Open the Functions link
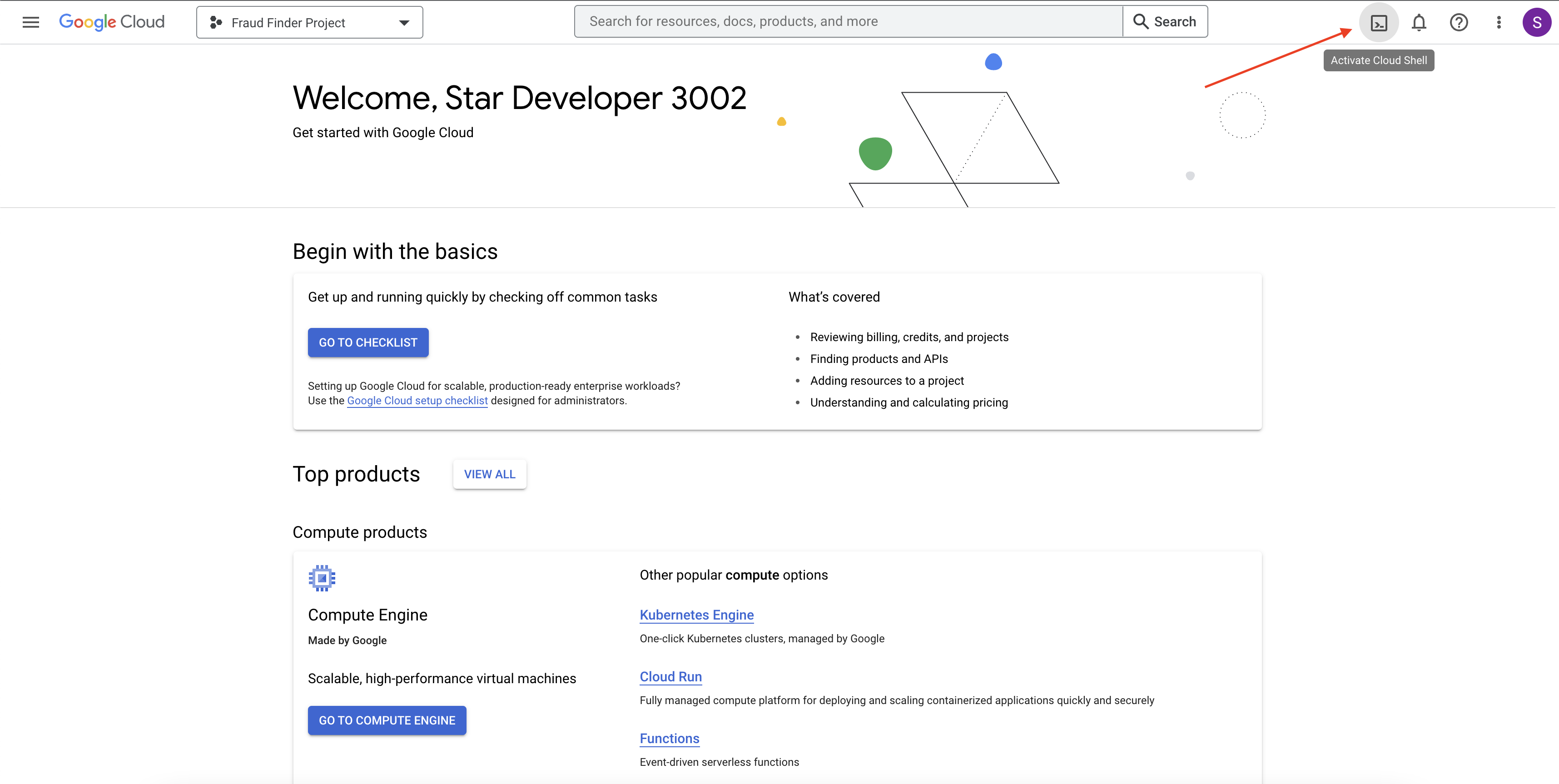1559x784 pixels. (670, 739)
